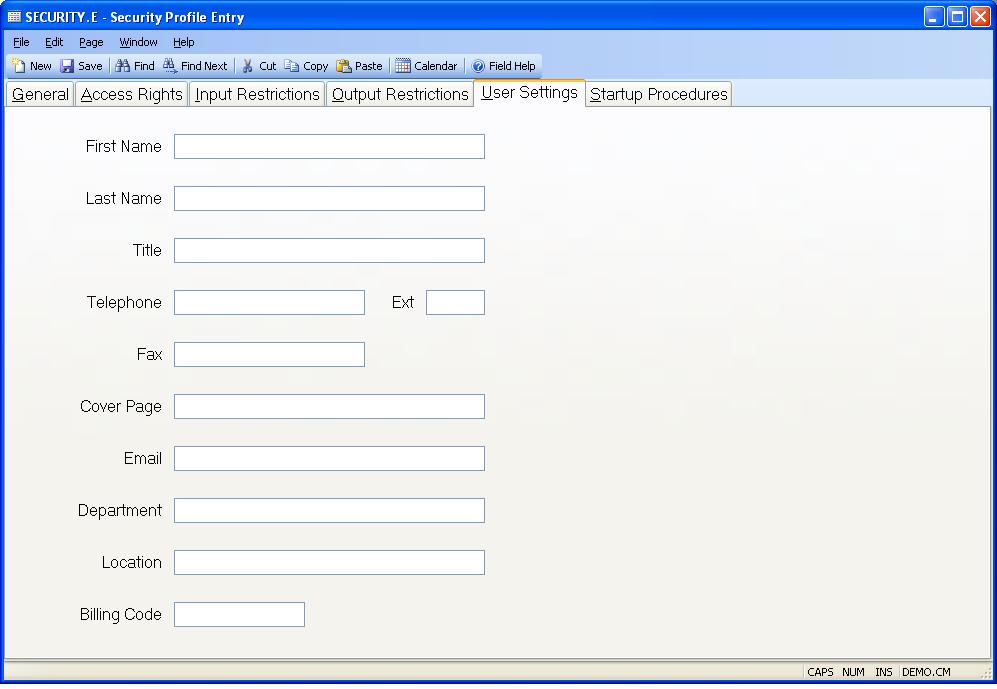Click the Ext extension field

click(x=455, y=303)
